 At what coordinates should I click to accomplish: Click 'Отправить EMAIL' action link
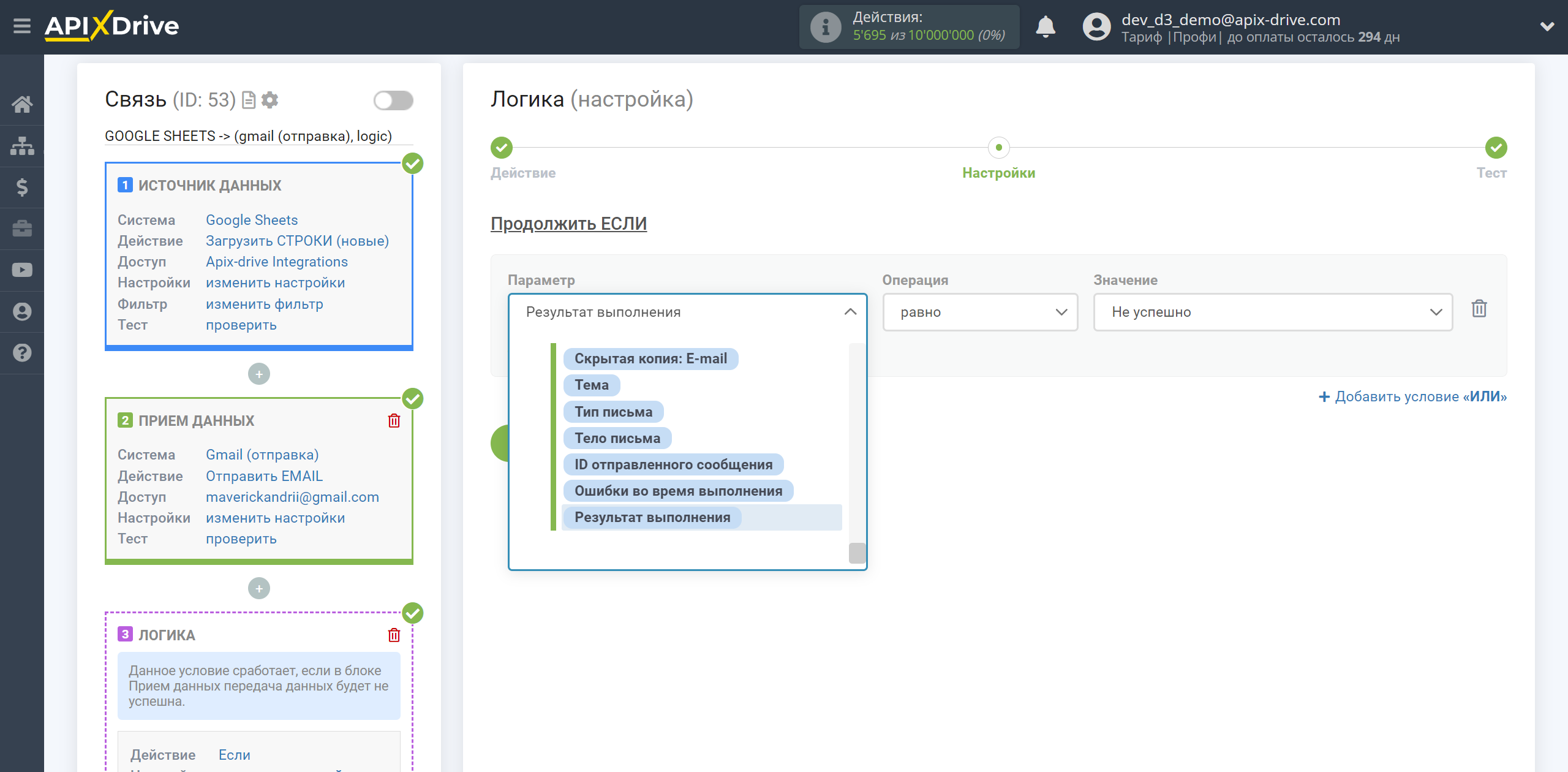tap(264, 476)
